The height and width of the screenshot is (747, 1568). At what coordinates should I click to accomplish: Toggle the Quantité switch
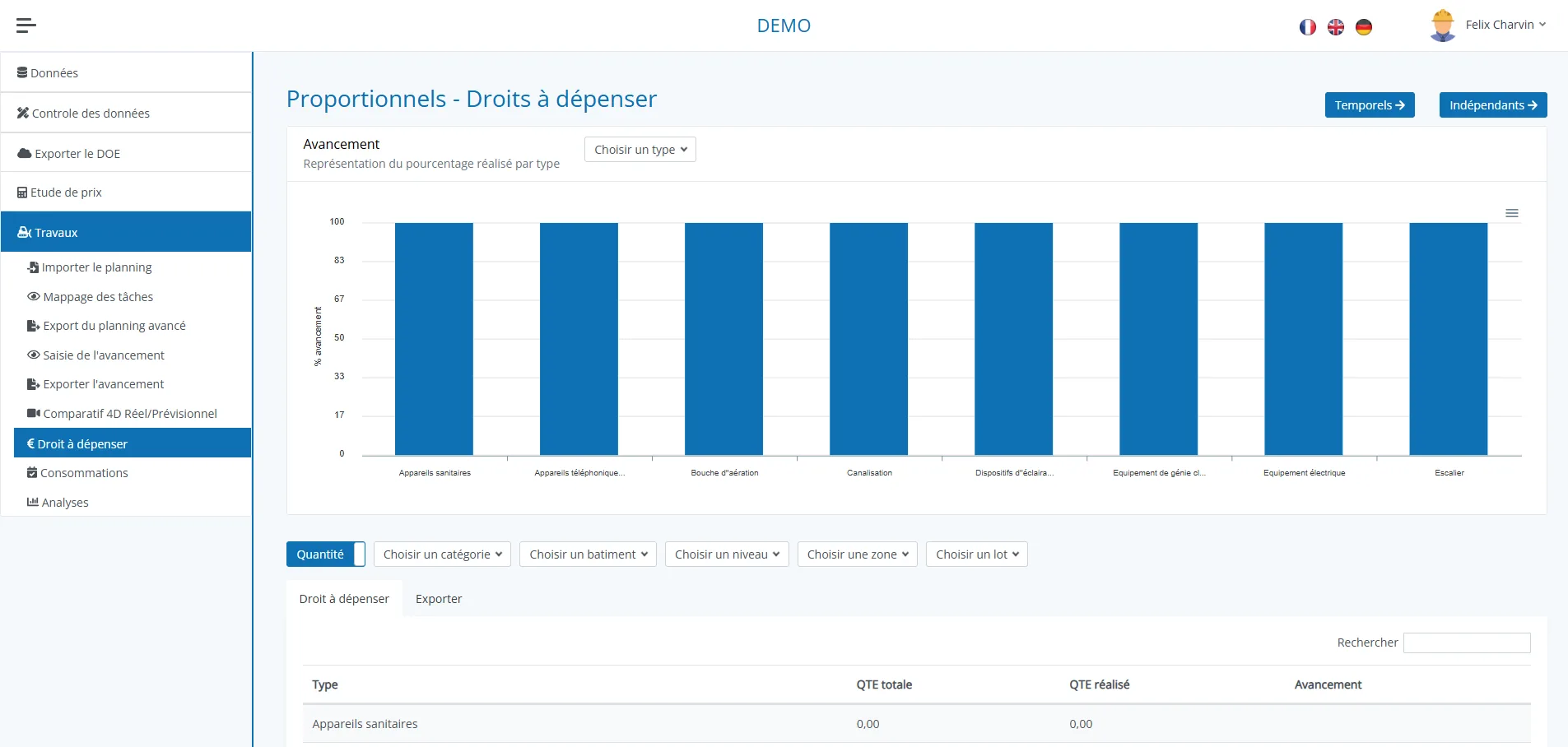tap(325, 554)
